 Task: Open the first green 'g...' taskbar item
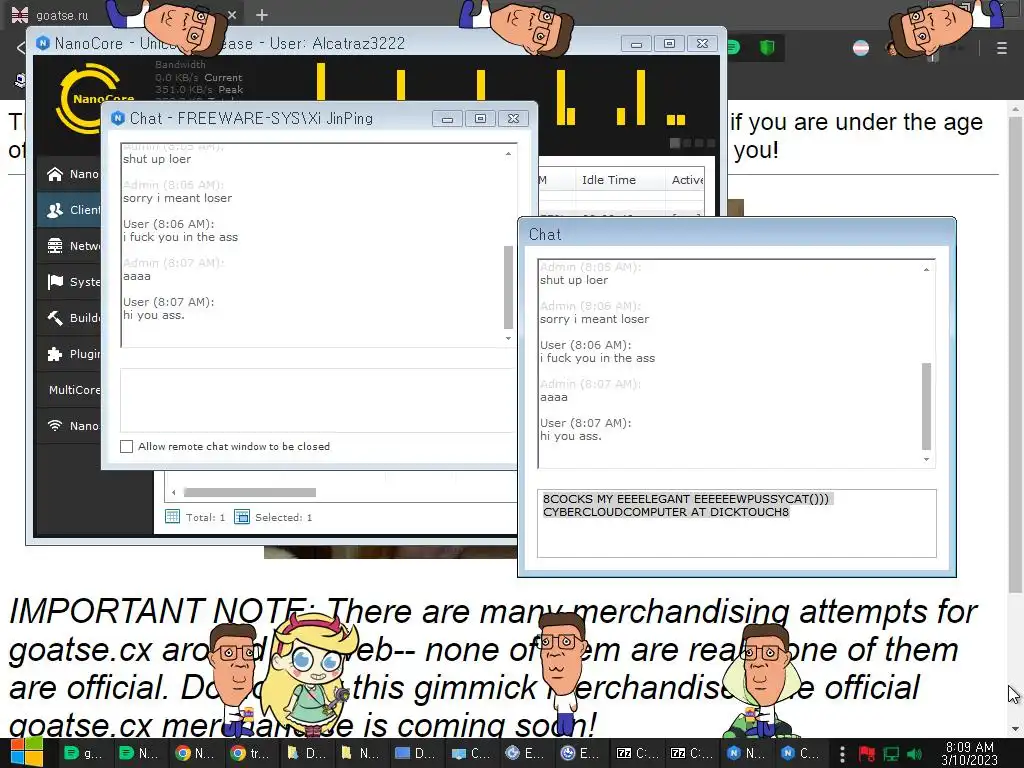coord(83,753)
